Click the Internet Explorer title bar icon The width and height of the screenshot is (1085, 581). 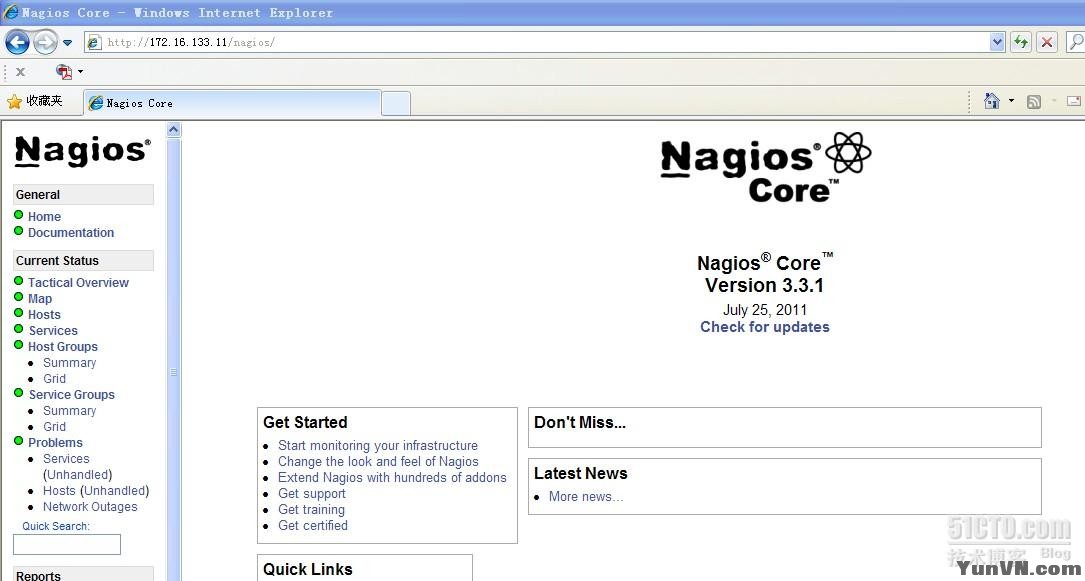coord(10,12)
